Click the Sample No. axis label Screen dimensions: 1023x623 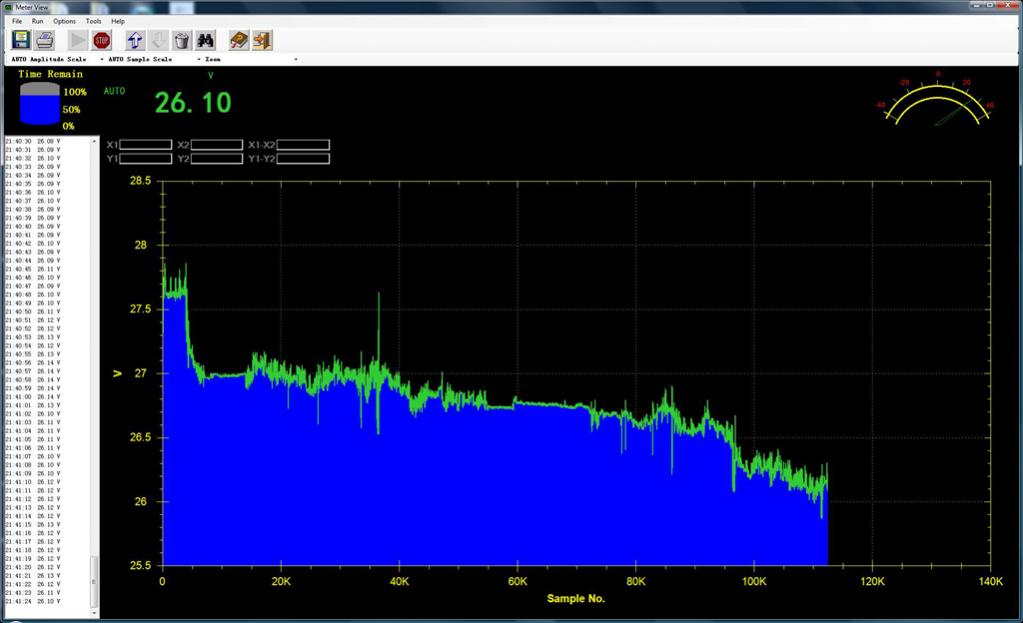pyautogui.click(x=575, y=598)
